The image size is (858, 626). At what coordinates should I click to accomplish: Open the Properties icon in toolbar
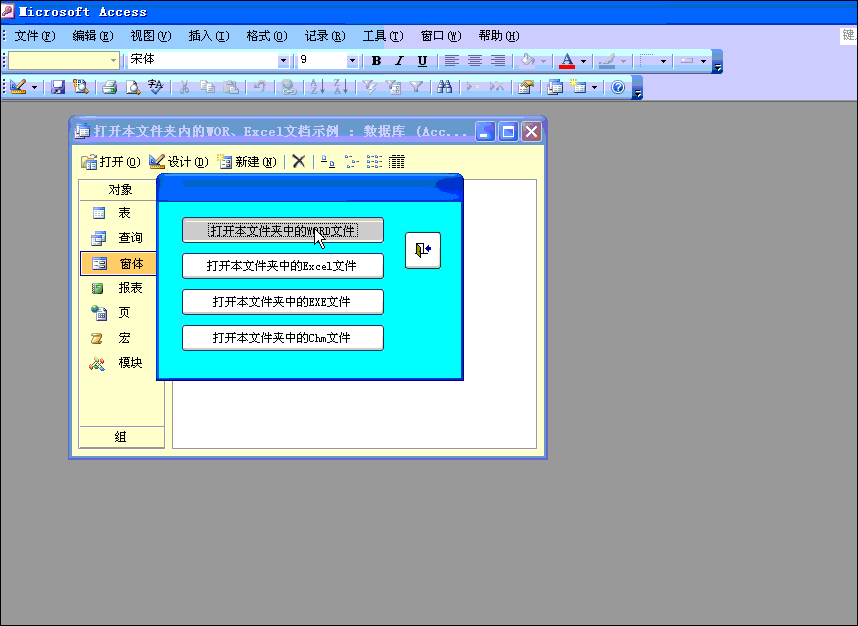point(526,87)
